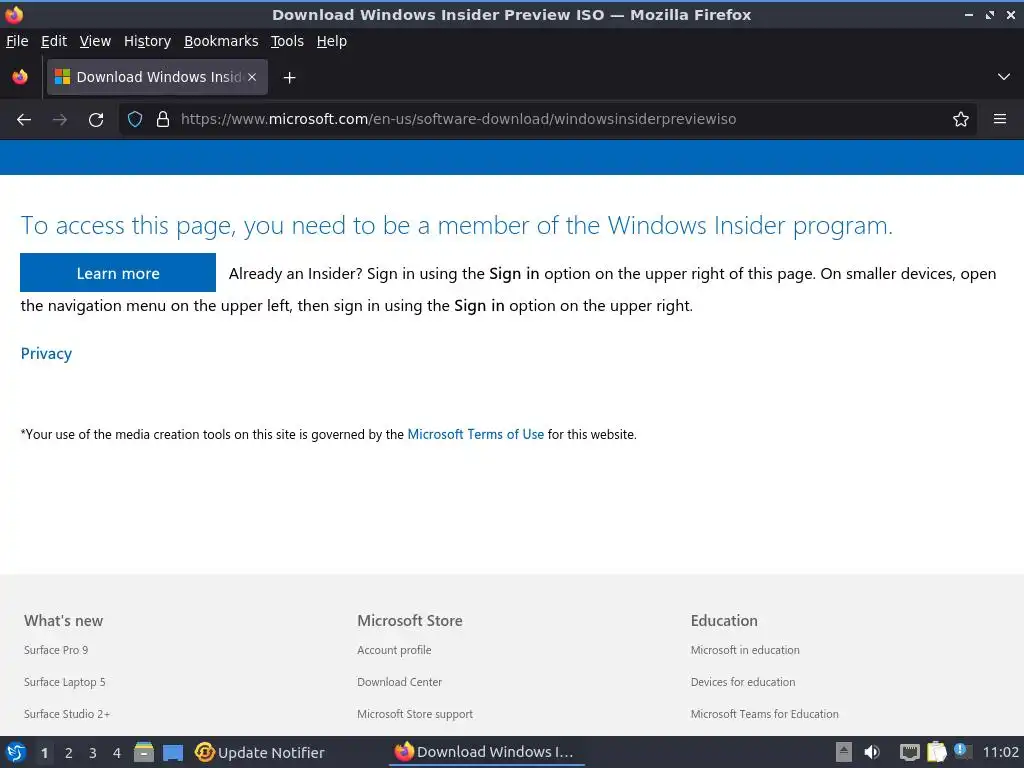1024x768 pixels.
Task: Click the show desktop taskbar icon
Action: (173, 753)
